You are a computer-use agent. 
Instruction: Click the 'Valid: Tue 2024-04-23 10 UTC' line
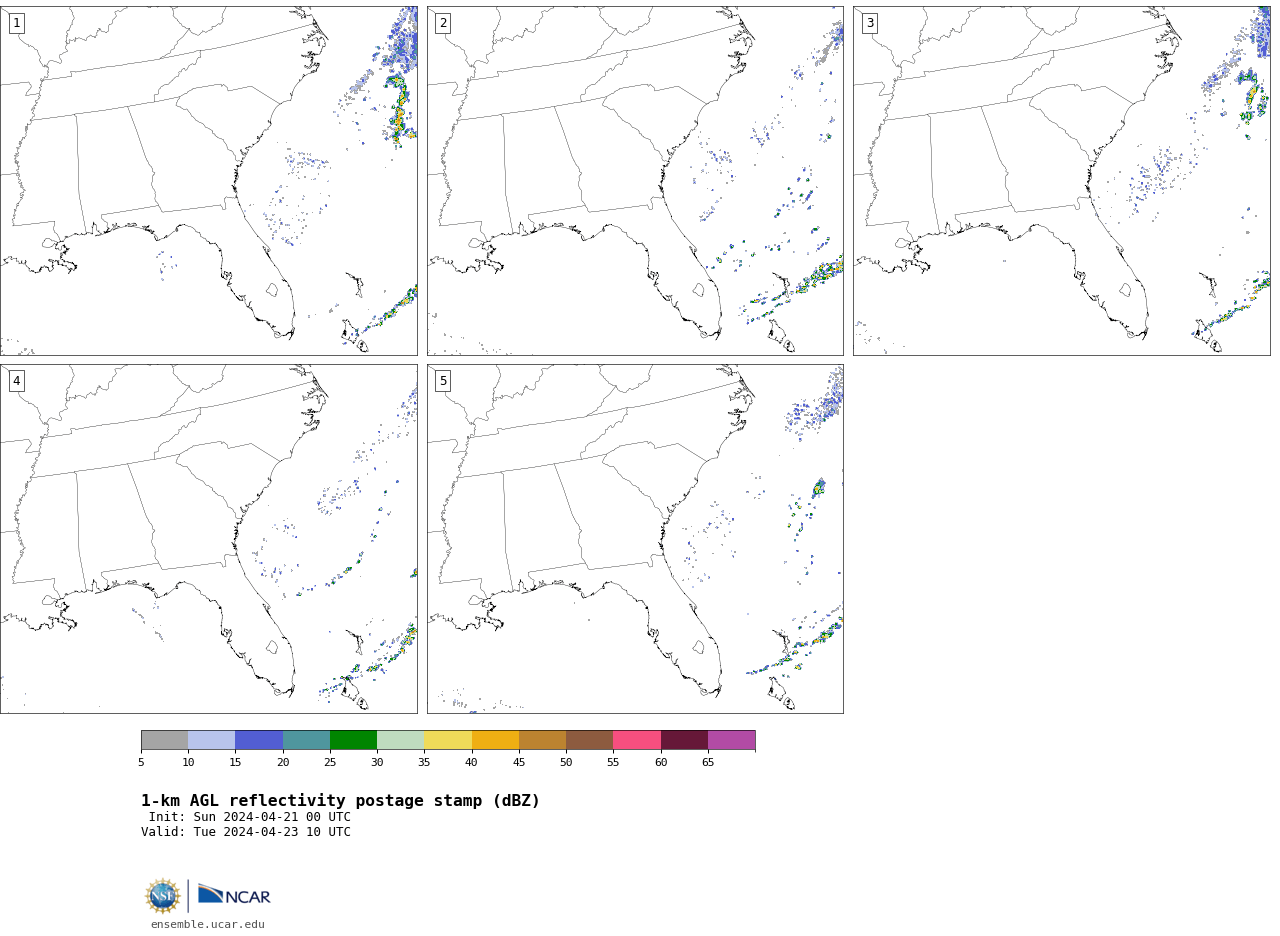coord(246,832)
